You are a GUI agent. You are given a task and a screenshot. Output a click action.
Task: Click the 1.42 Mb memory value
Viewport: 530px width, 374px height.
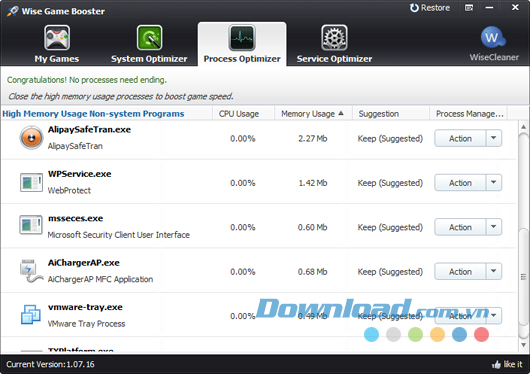(x=313, y=183)
